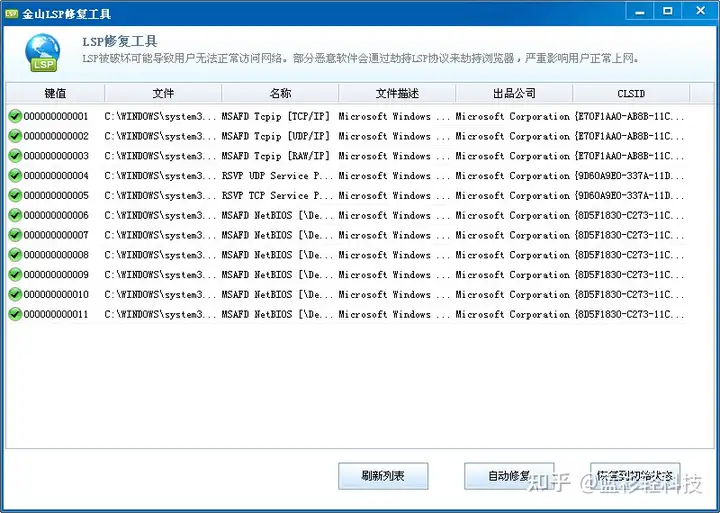
Task: Select key value 000000000009
Action: click(56, 274)
